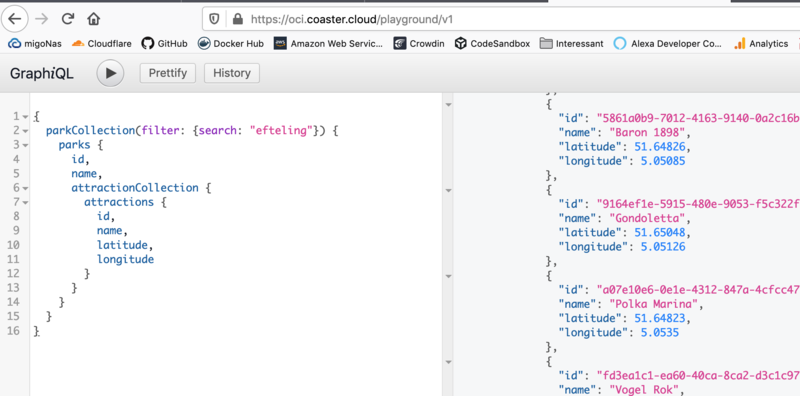800x396 pixels.
Task: Open the CodeSandbox bookmark
Action: tap(492, 44)
